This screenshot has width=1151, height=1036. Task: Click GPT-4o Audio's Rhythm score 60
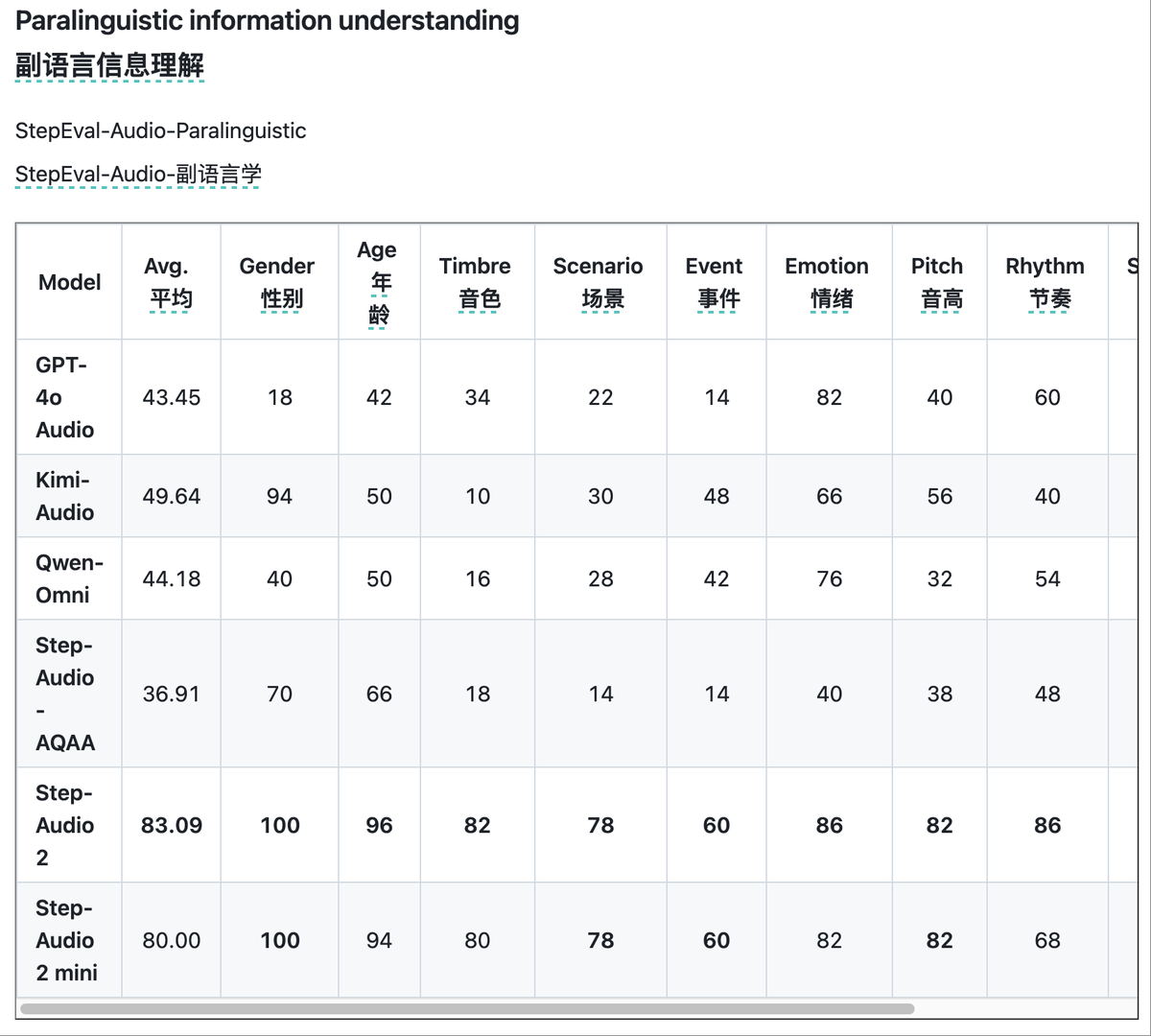(x=1047, y=397)
